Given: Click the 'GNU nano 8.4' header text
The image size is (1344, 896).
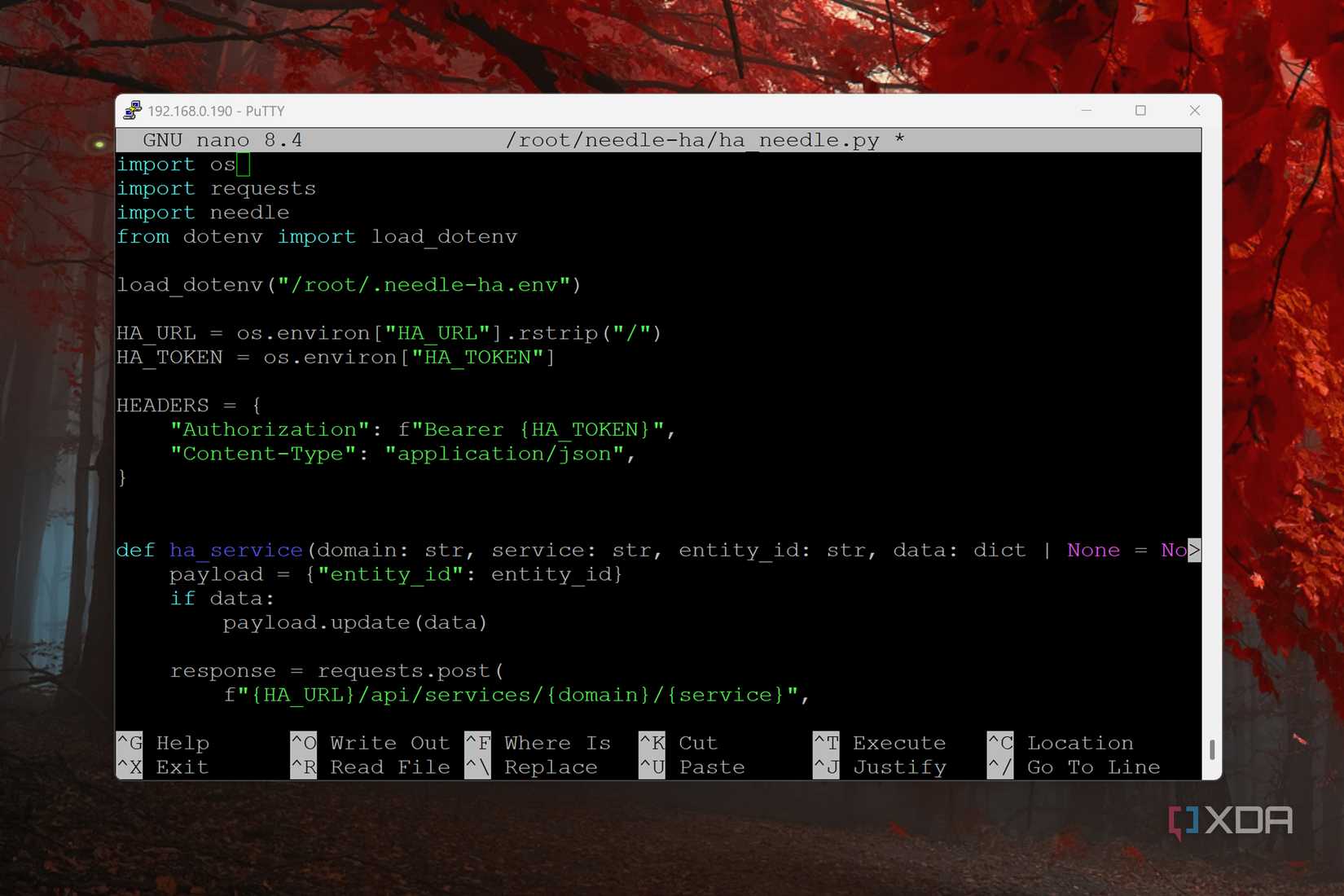Looking at the screenshot, I should tap(222, 140).
